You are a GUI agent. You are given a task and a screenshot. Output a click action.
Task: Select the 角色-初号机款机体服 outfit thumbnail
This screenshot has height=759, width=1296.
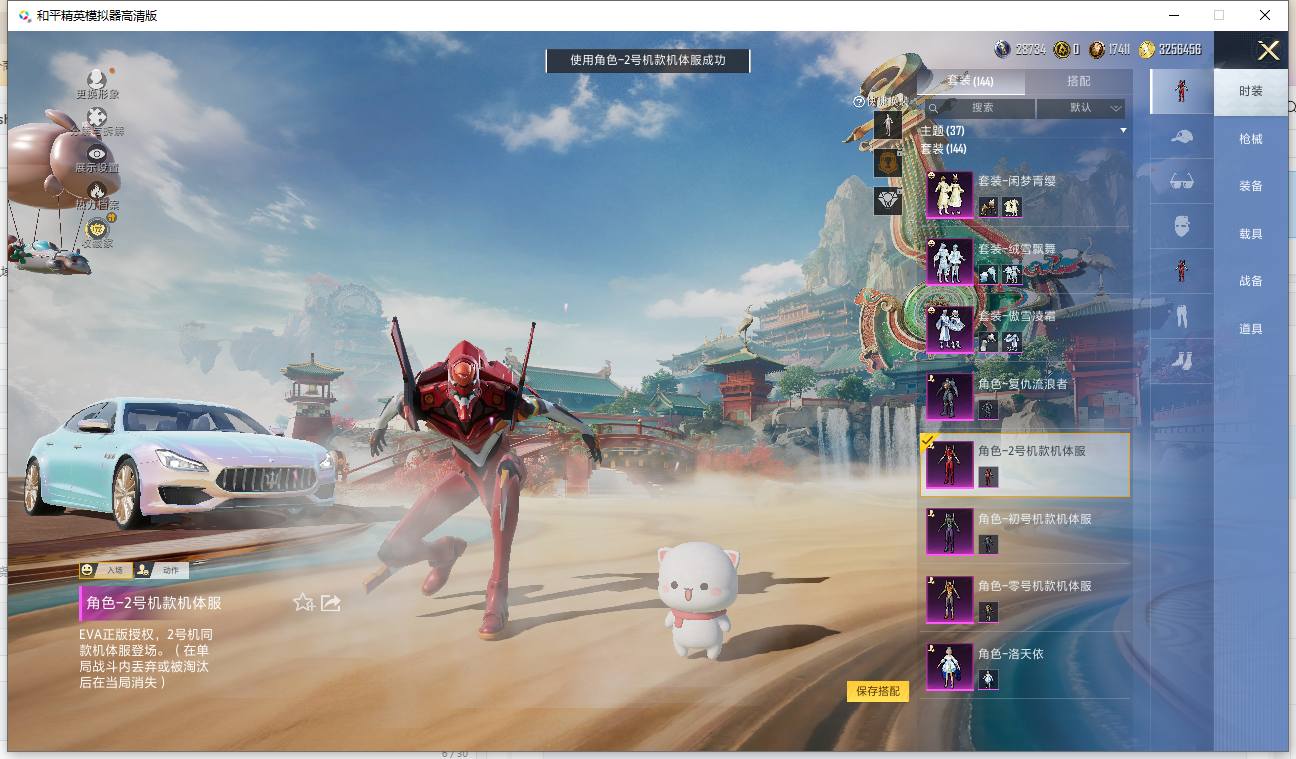point(949,532)
